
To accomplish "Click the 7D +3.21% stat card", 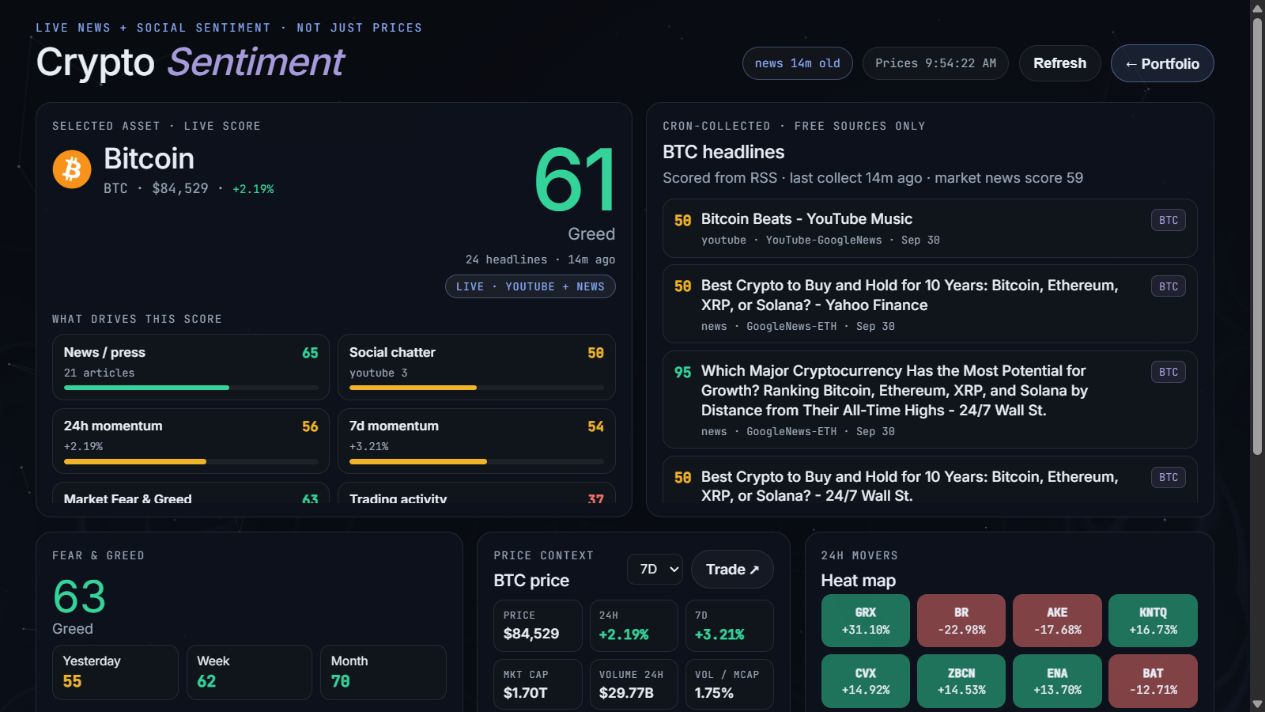I will point(729,625).
